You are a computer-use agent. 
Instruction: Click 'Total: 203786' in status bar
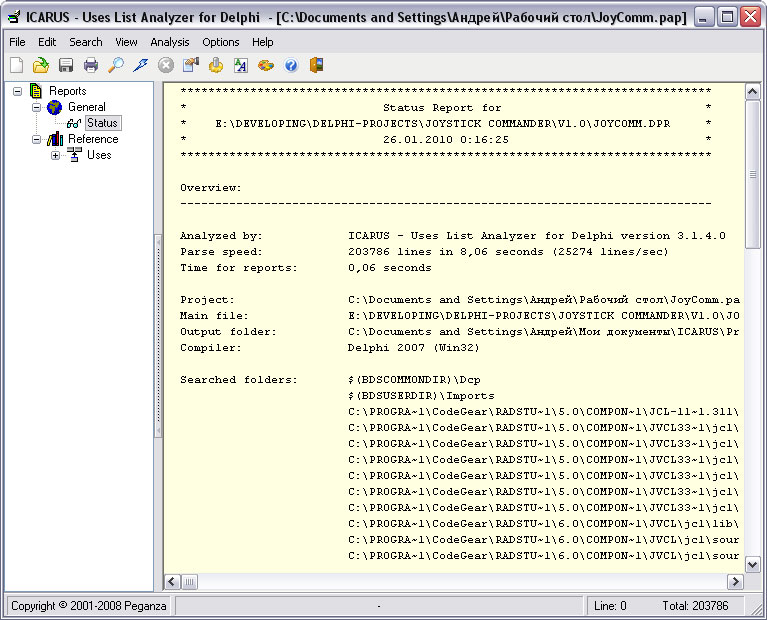click(x=695, y=606)
